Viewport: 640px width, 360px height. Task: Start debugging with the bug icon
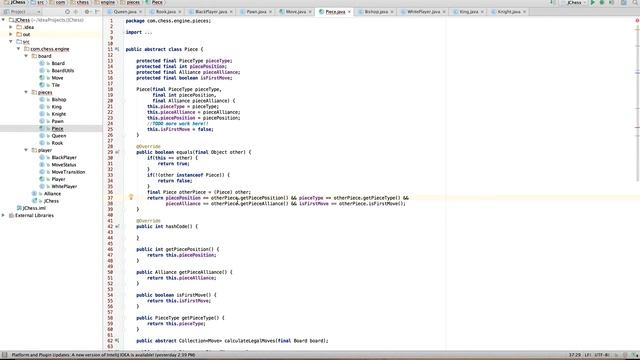point(602,2)
